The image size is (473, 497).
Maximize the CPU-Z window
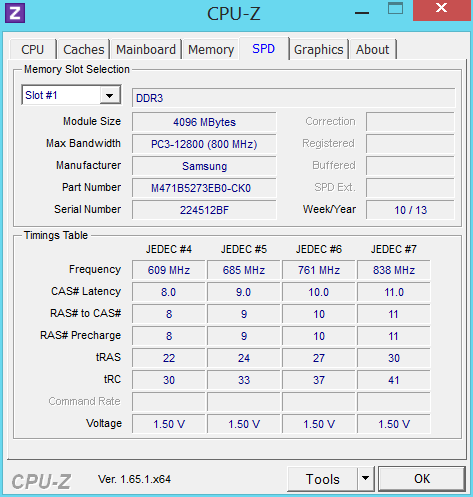tap(395, 8)
